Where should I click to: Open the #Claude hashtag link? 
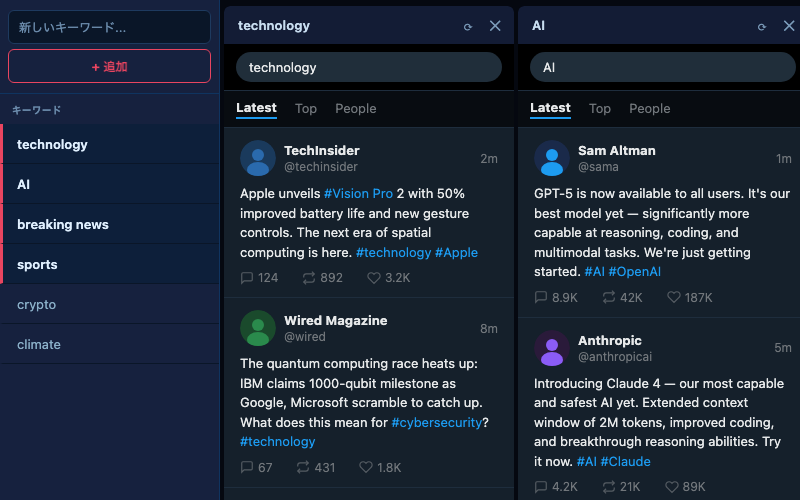625,462
